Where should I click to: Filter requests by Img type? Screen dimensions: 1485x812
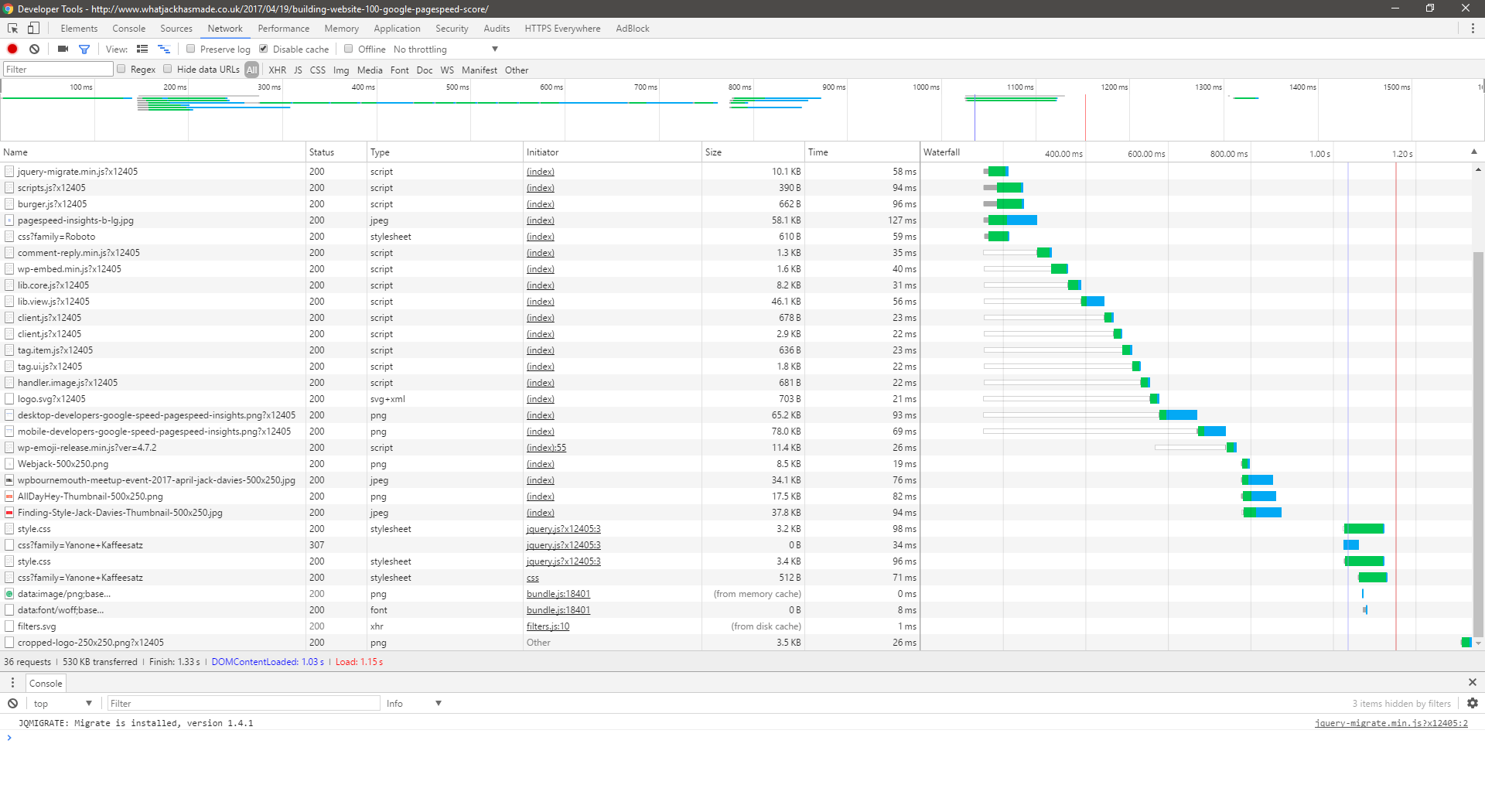340,70
